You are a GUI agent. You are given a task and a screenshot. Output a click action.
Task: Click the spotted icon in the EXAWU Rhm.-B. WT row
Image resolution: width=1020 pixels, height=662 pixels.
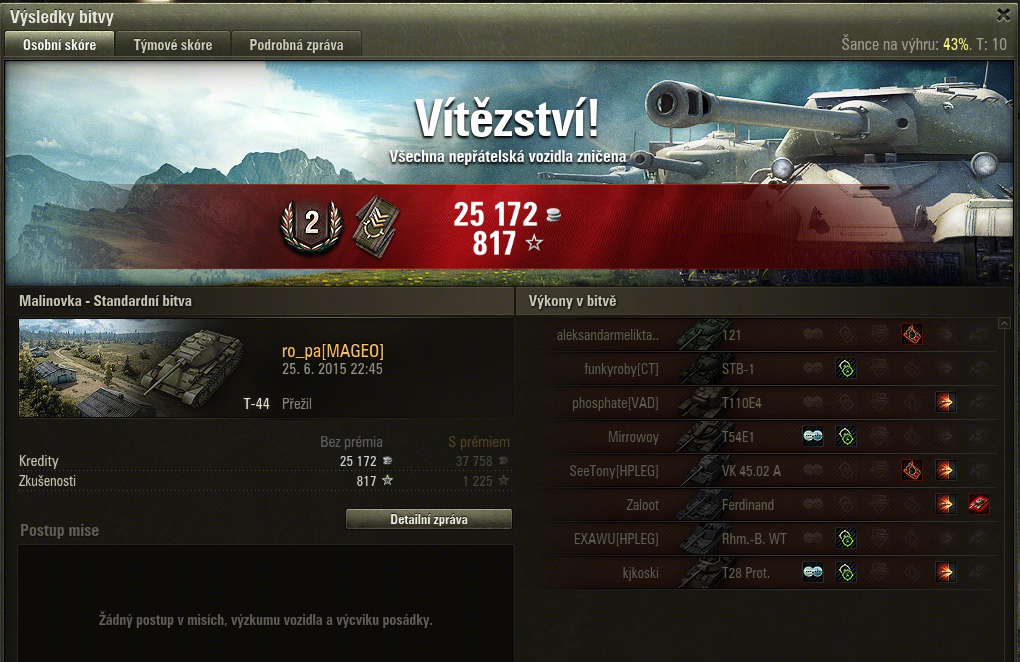point(846,538)
